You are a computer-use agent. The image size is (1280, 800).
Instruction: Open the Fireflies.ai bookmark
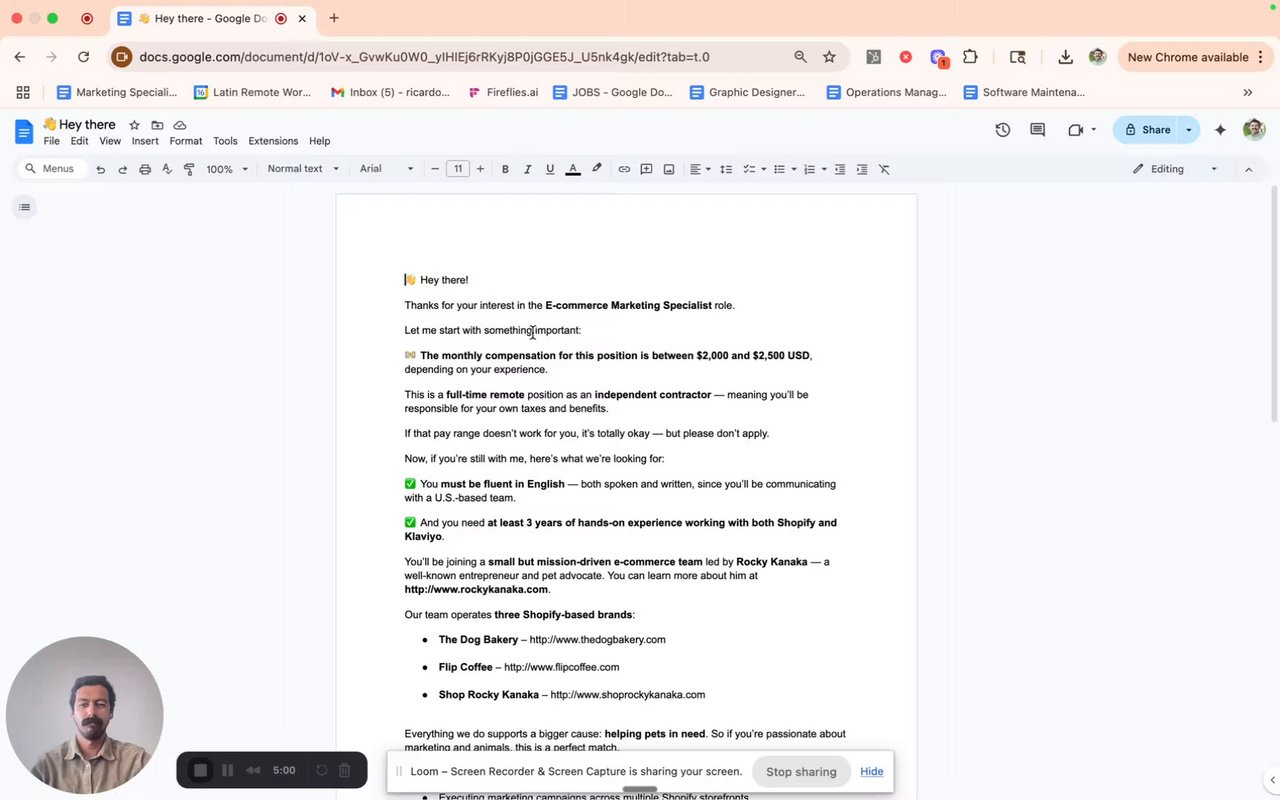pos(503,92)
